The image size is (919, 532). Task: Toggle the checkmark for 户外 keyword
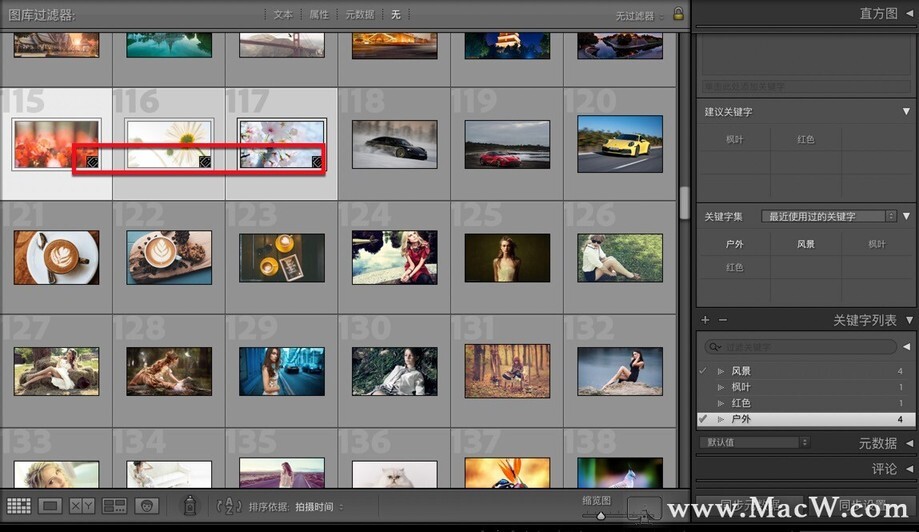(x=703, y=419)
